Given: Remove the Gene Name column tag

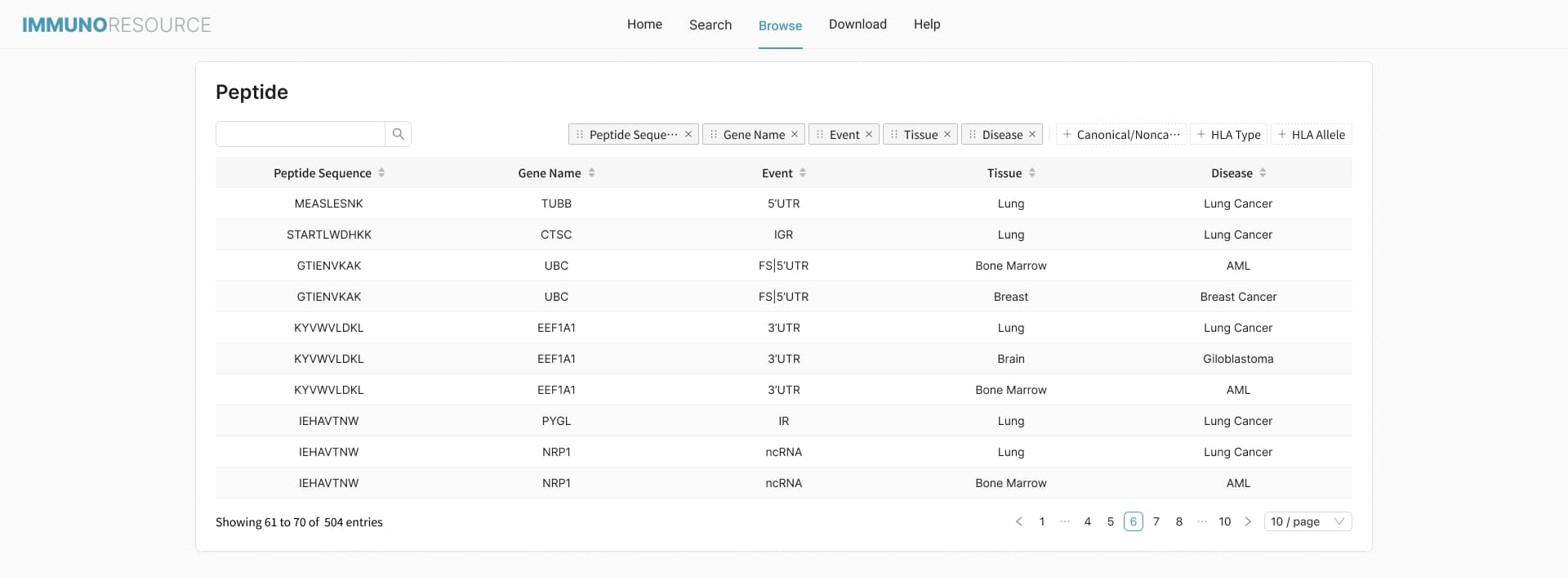Looking at the screenshot, I should tap(795, 135).
